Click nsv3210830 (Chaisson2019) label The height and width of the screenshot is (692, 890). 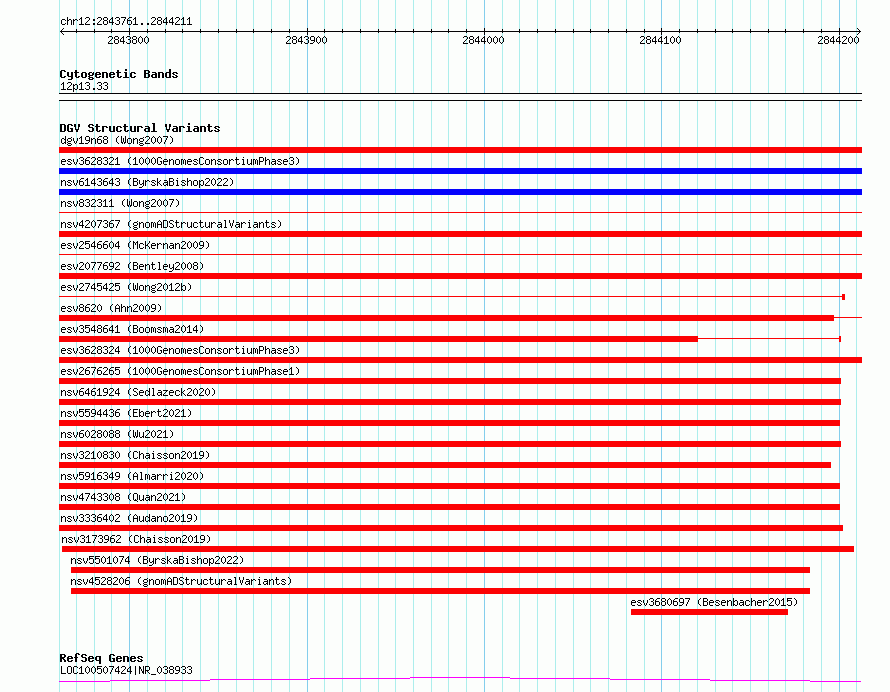point(135,455)
